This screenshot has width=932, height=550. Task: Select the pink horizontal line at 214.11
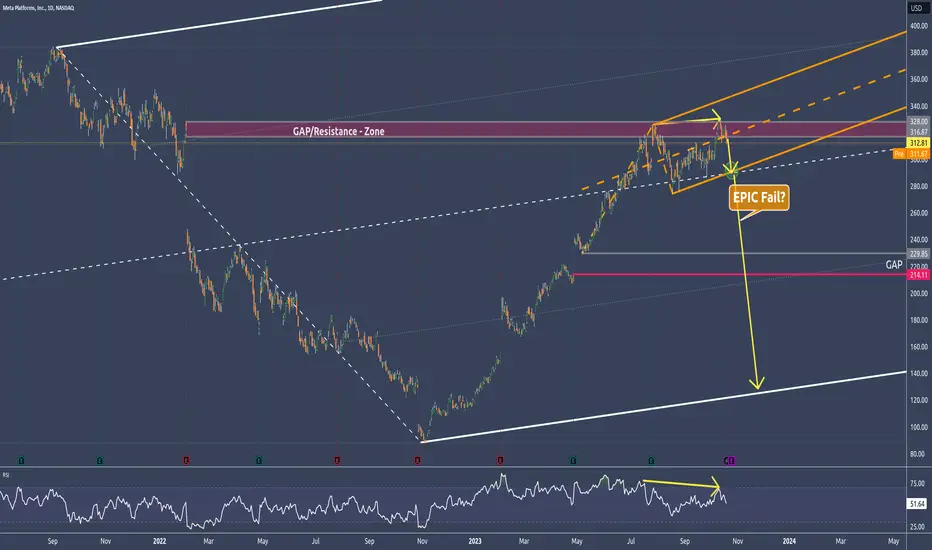coord(739,275)
